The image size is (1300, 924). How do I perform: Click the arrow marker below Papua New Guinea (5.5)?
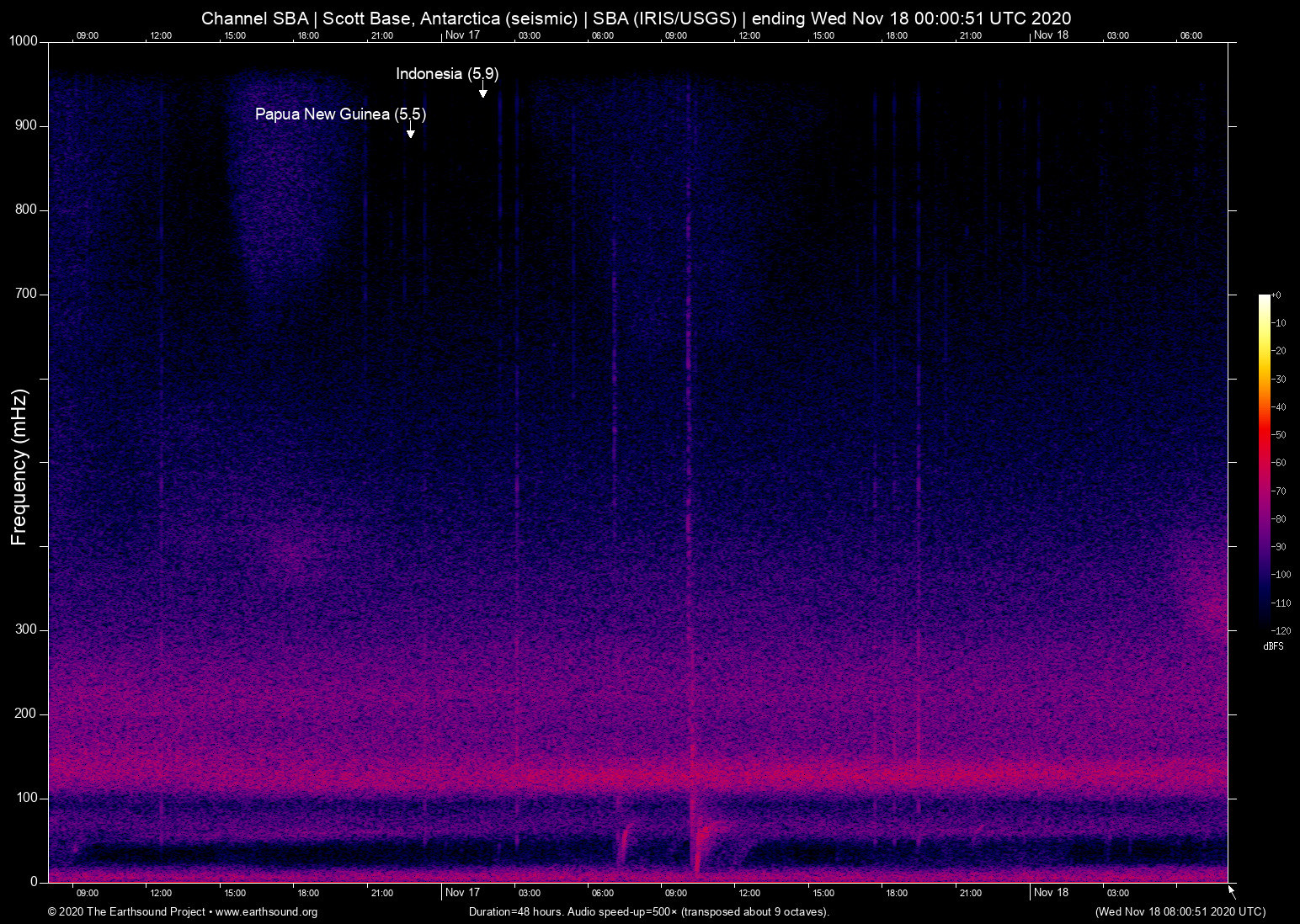coord(410,131)
